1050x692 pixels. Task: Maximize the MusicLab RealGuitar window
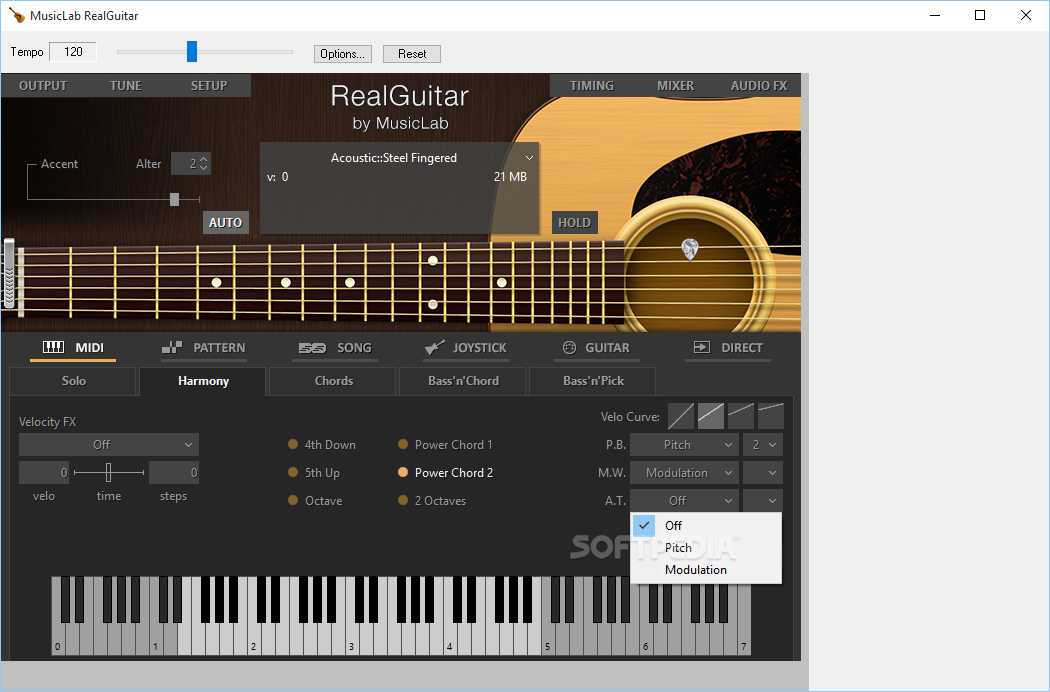pos(980,15)
